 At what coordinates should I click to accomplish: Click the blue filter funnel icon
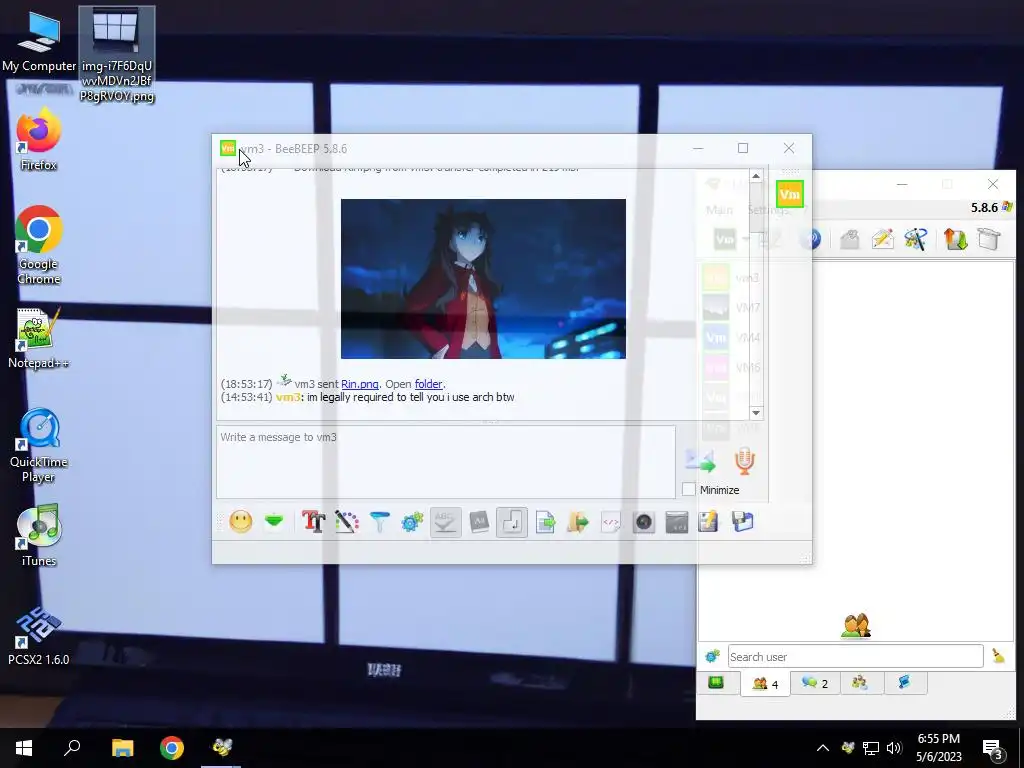tap(379, 522)
